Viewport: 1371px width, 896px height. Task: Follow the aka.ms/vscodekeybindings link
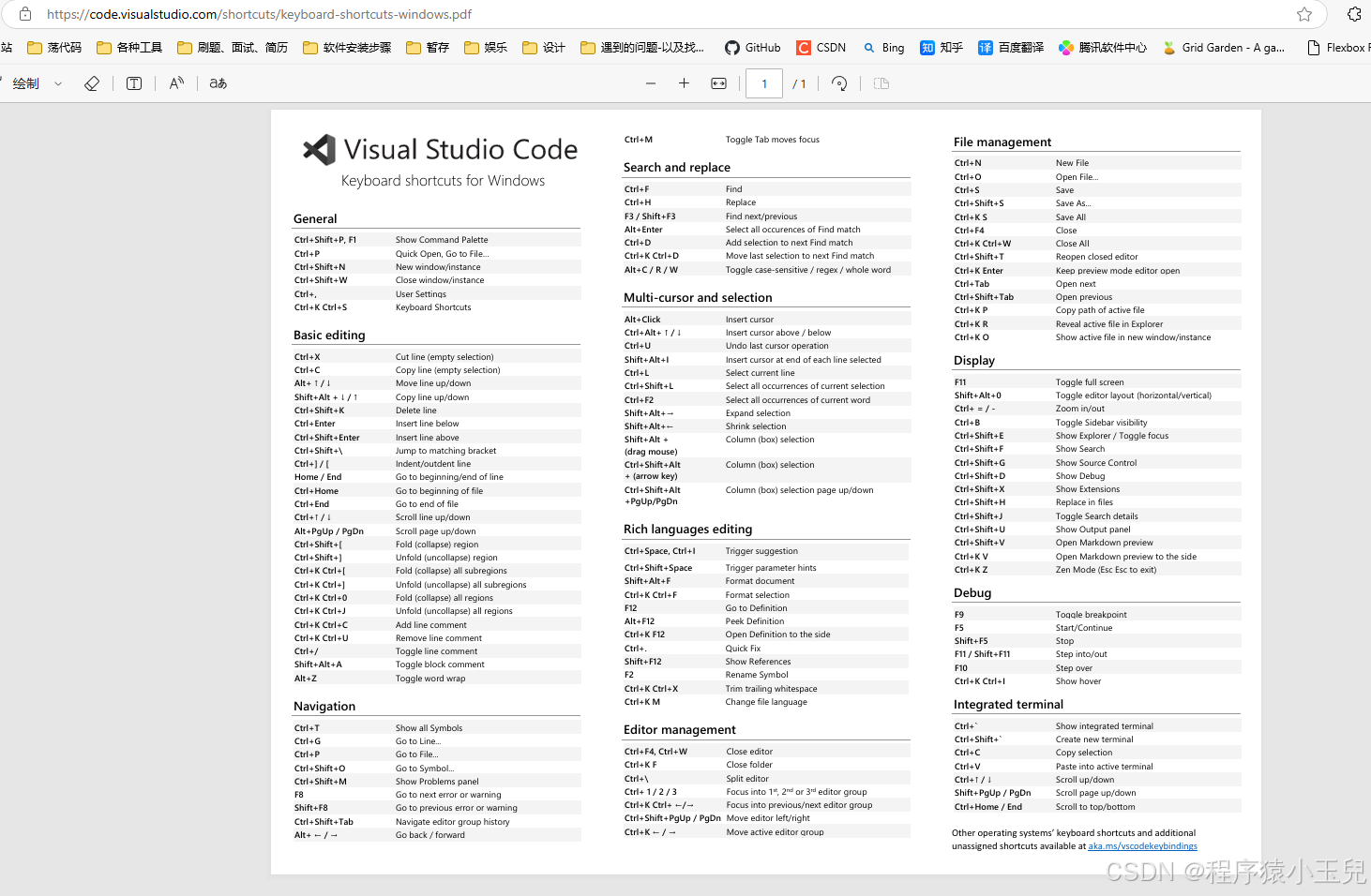coord(1142,846)
